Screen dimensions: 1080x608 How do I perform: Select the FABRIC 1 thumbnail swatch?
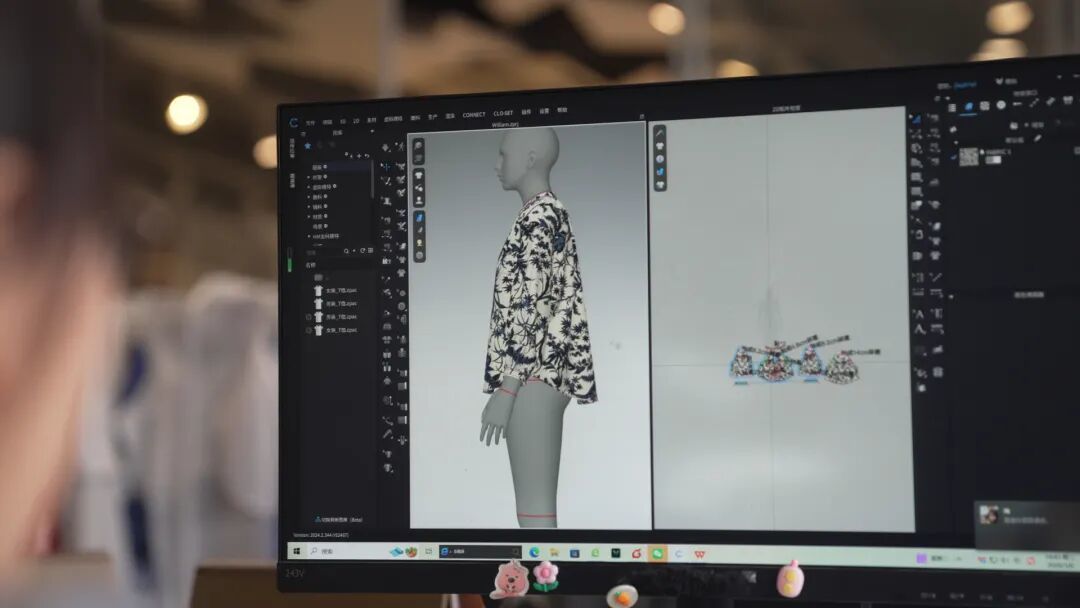point(968,157)
